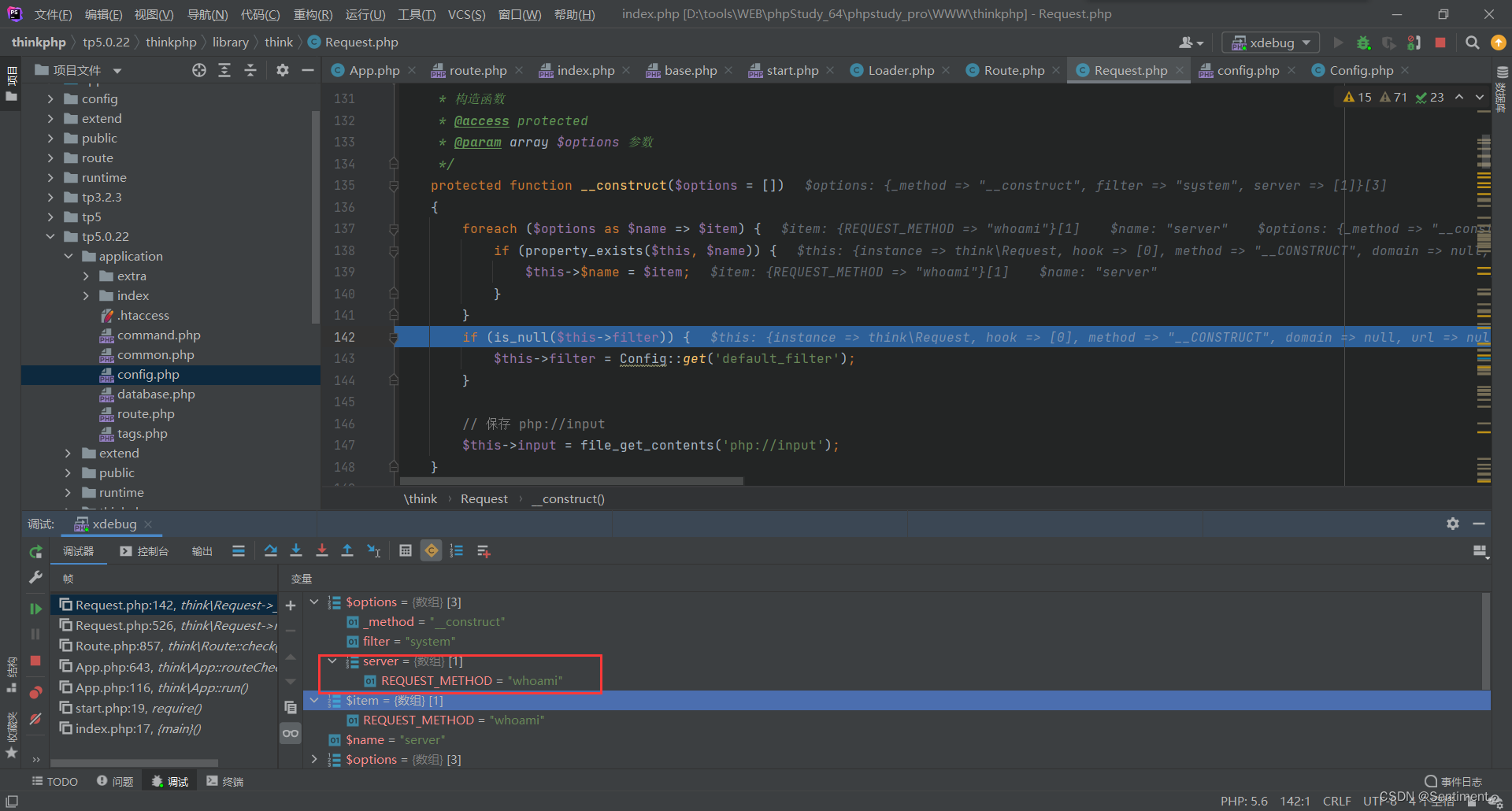Click Expand All in project panel
This screenshot has width=1512, height=811.
pyautogui.click(x=224, y=71)
